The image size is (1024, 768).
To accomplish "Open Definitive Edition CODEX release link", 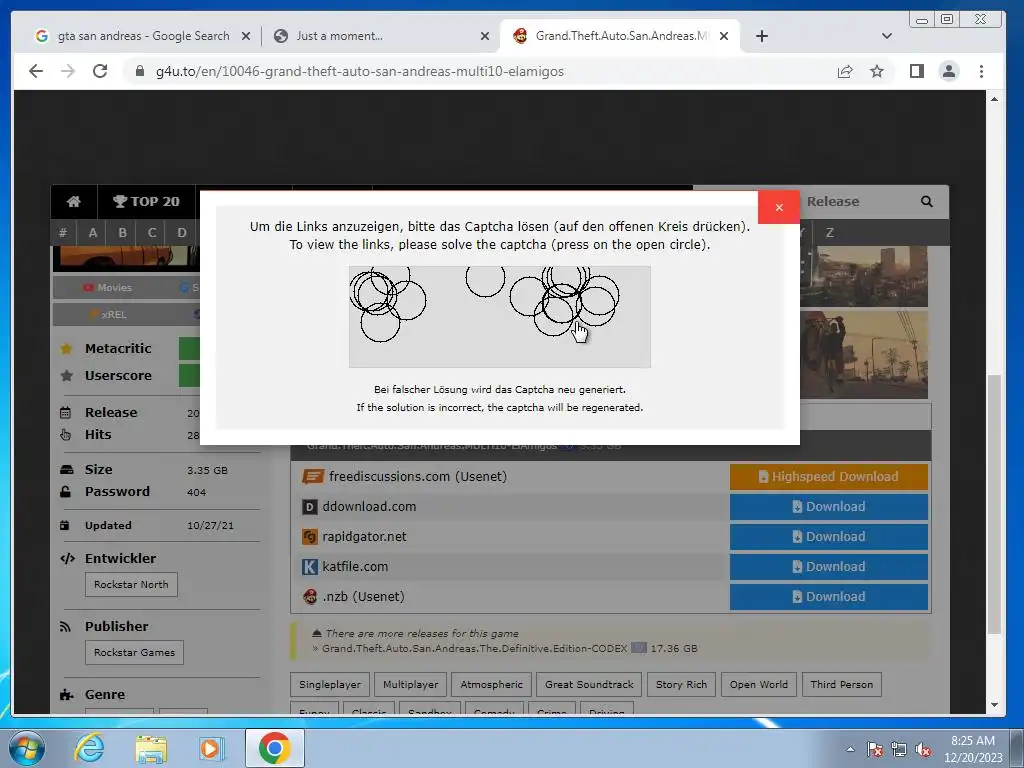I will [474, 648].
